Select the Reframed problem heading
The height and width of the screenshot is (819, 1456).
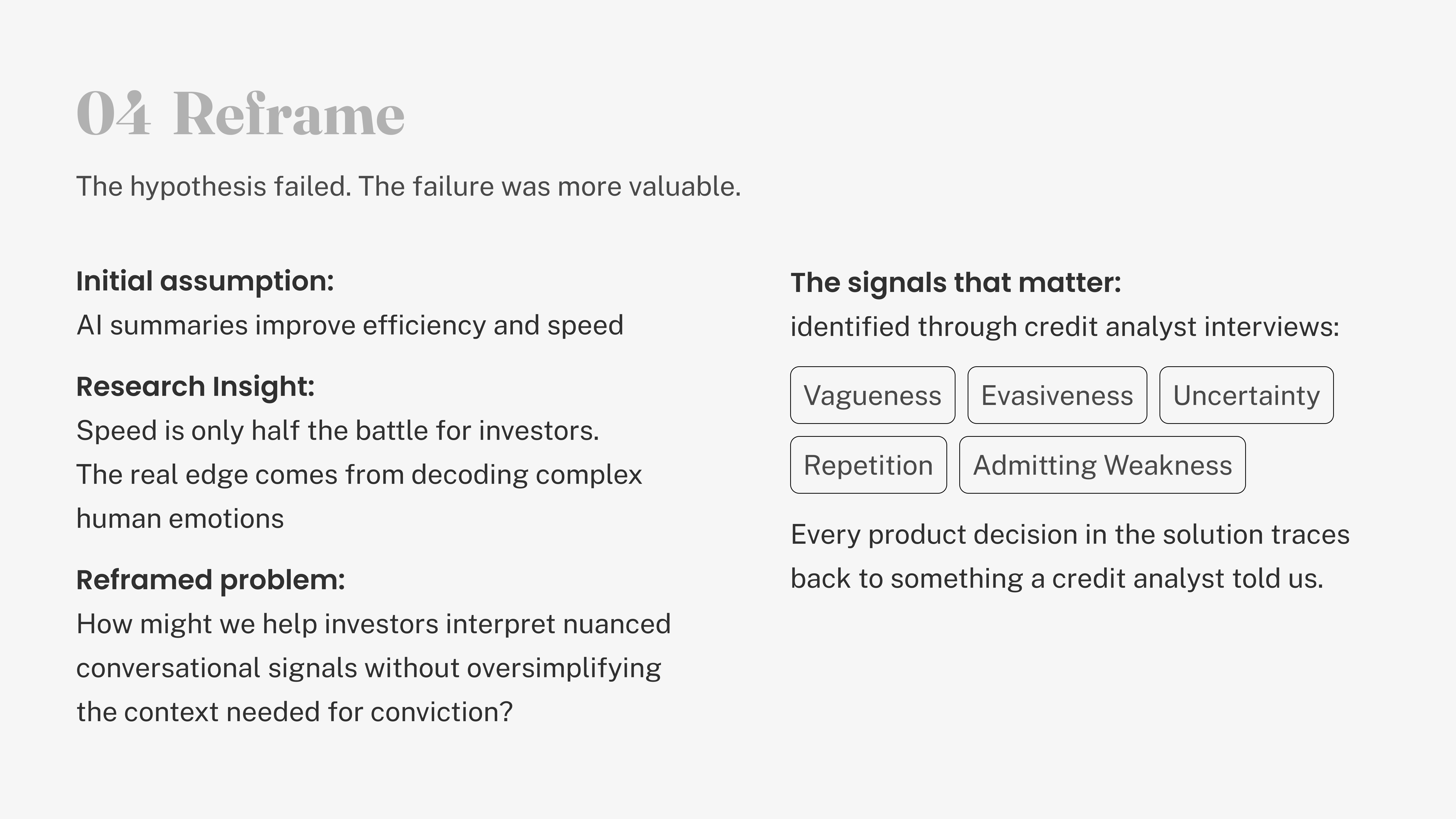coord(211,580)
